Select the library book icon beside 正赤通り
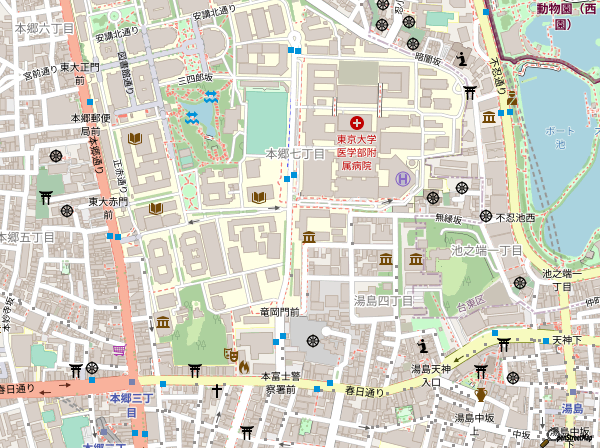The width and height of the screenshot is (600, 448). [133, 140]
